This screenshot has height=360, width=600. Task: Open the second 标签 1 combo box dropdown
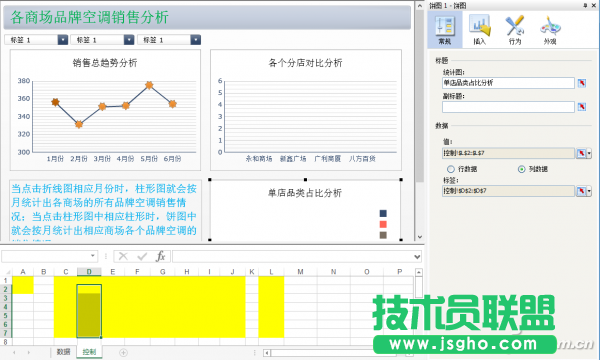pyautogui.click(x=129, y=40)
